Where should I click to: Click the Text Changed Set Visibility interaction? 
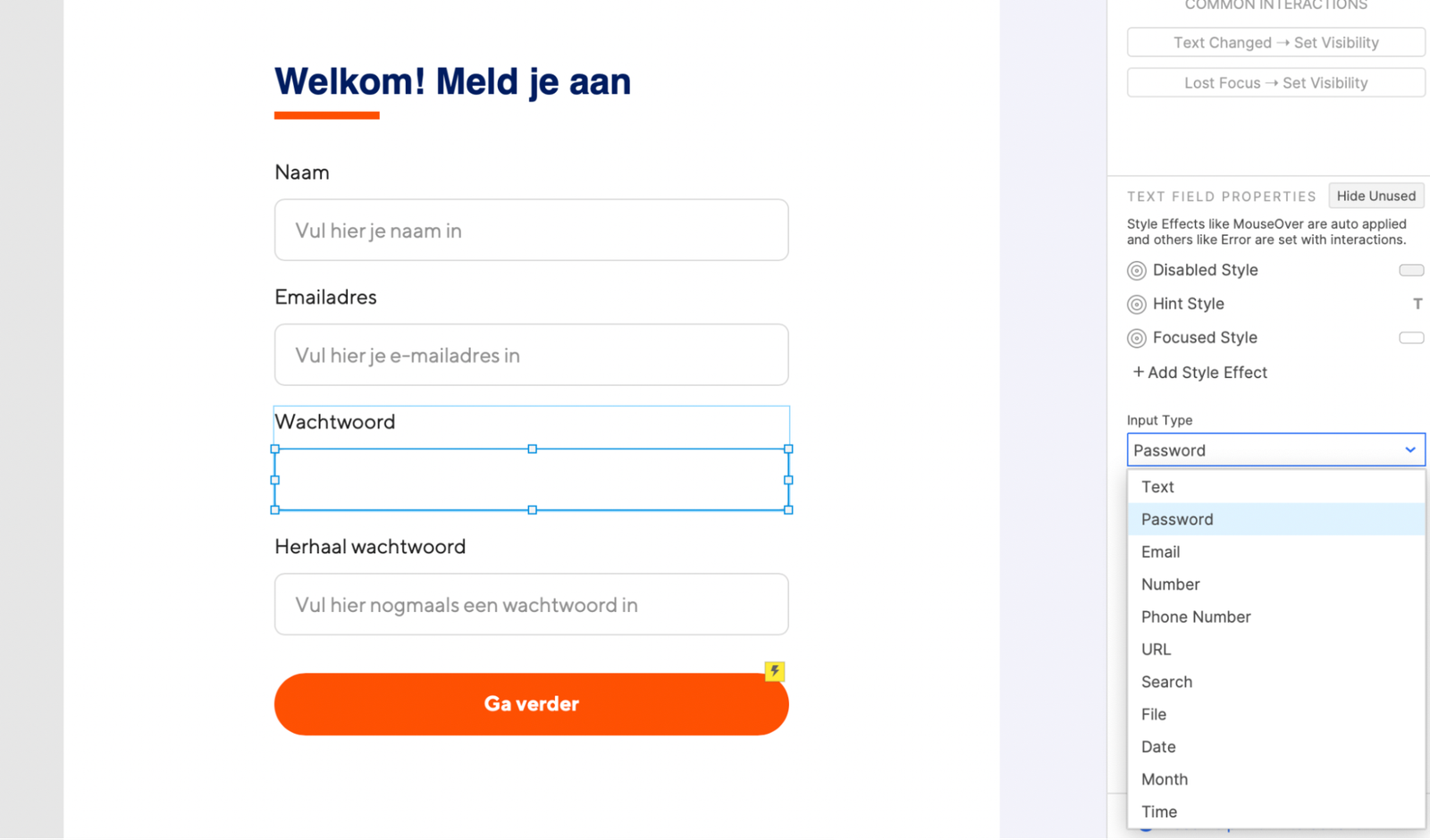tap(1275, 42)
